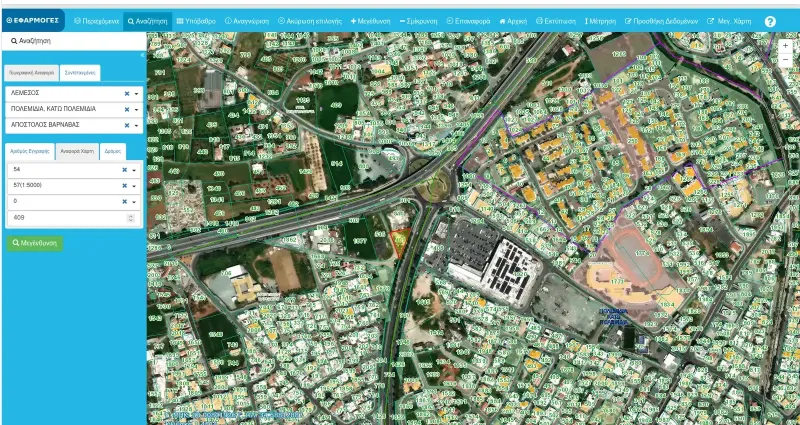Screen dimensions: 800x425
Task: Select the Αναζήτηση search tool in toolbar
Action: [x=147, y=21]
